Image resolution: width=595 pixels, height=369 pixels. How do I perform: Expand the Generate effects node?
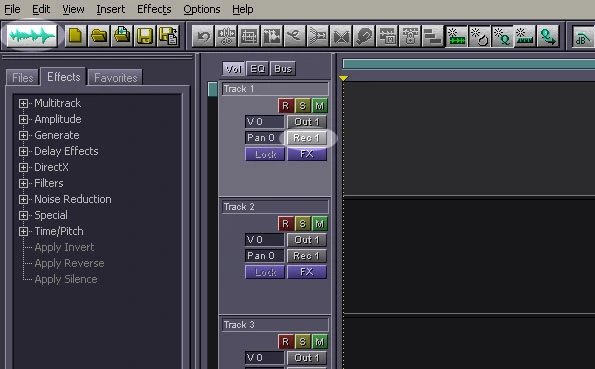[24, 135]
